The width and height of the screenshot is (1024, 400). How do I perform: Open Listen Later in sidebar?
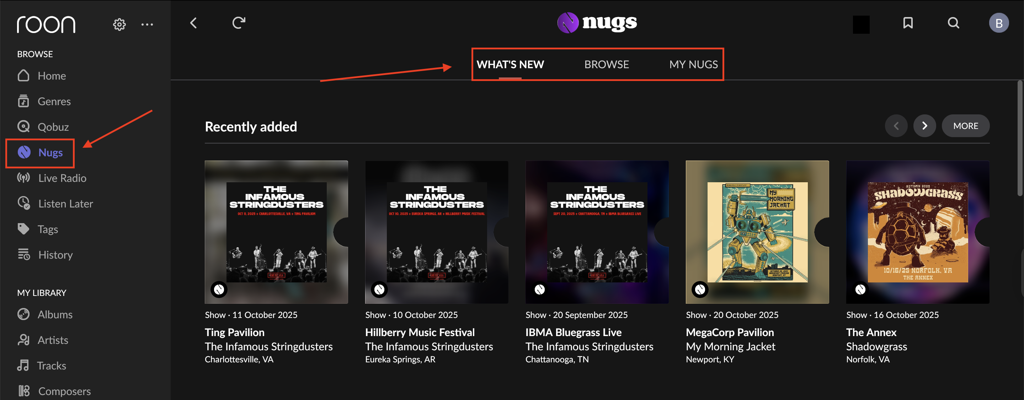pyautogui.click(x=65, y=204)
